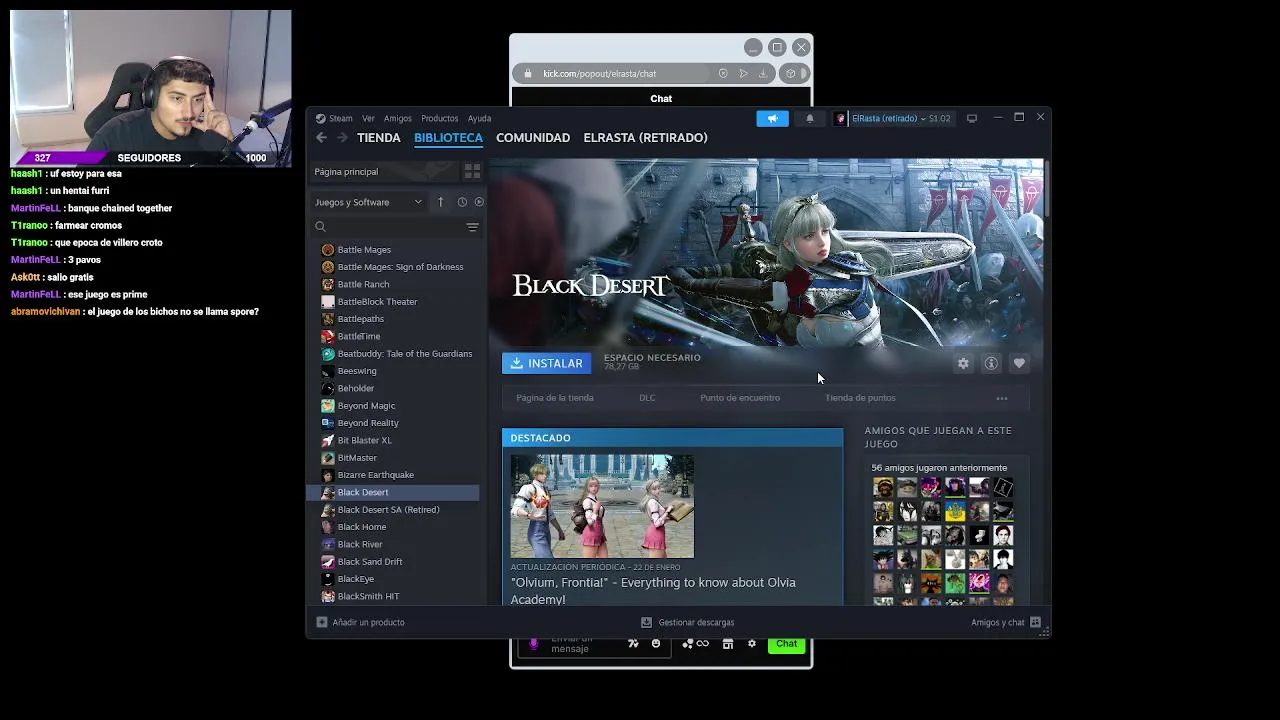Open the 'Olvium, Frontia!' news headline
The image size is (1280, 720).
coord(653,591)
